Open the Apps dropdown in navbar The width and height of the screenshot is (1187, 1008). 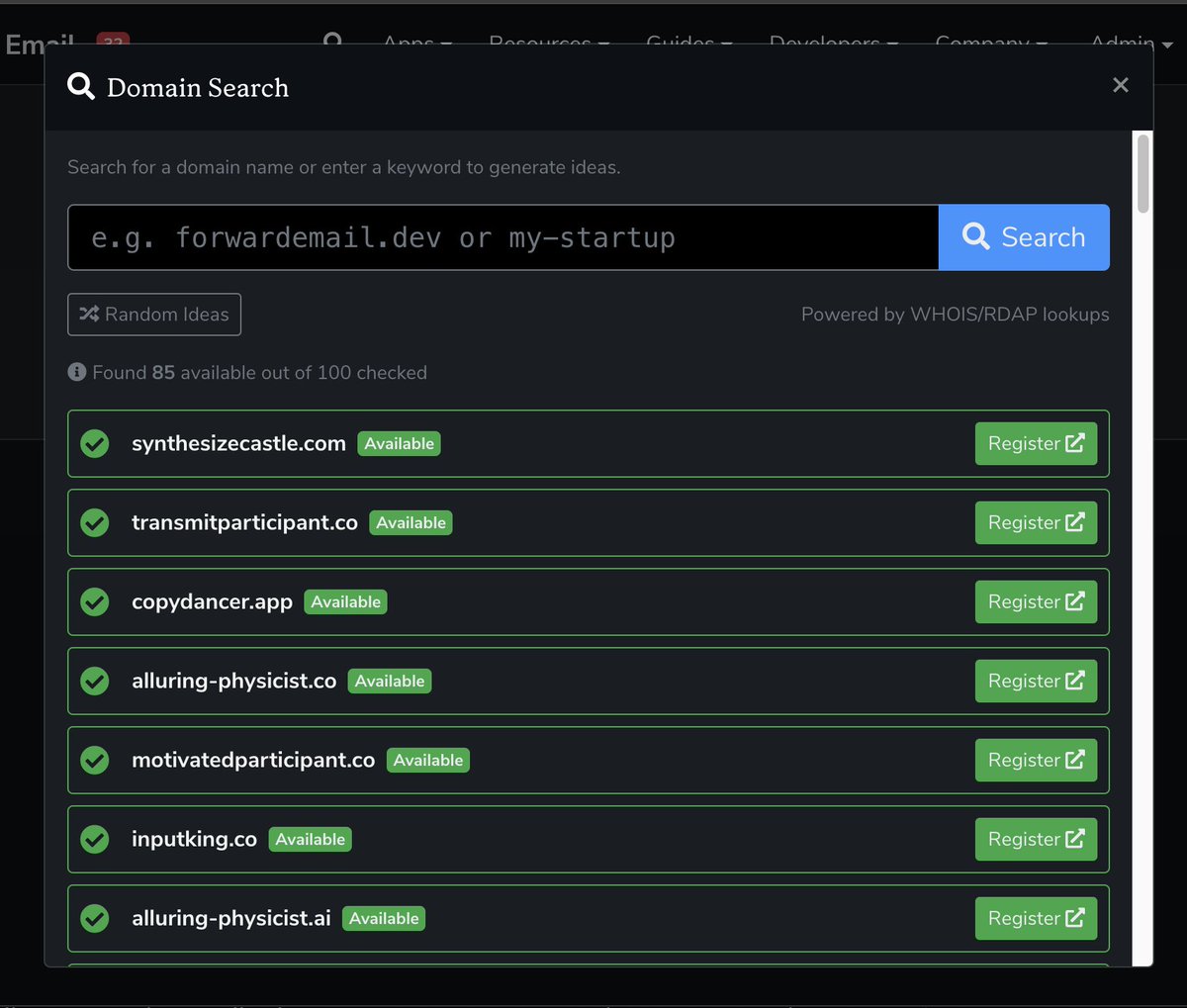(417, 43)
